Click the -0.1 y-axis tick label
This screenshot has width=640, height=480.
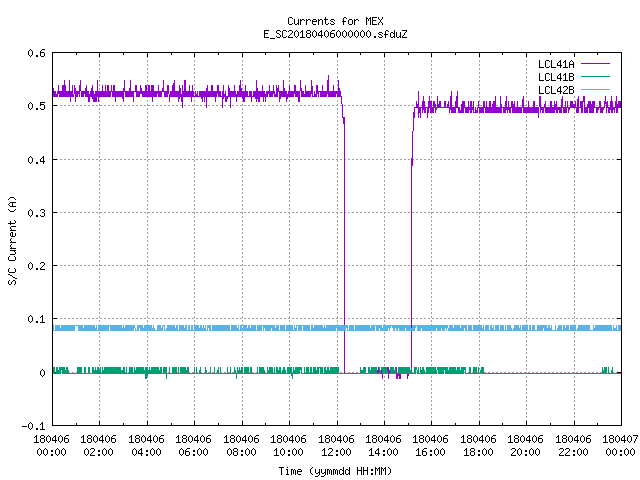pyautogui.click(x=33, y=426)
